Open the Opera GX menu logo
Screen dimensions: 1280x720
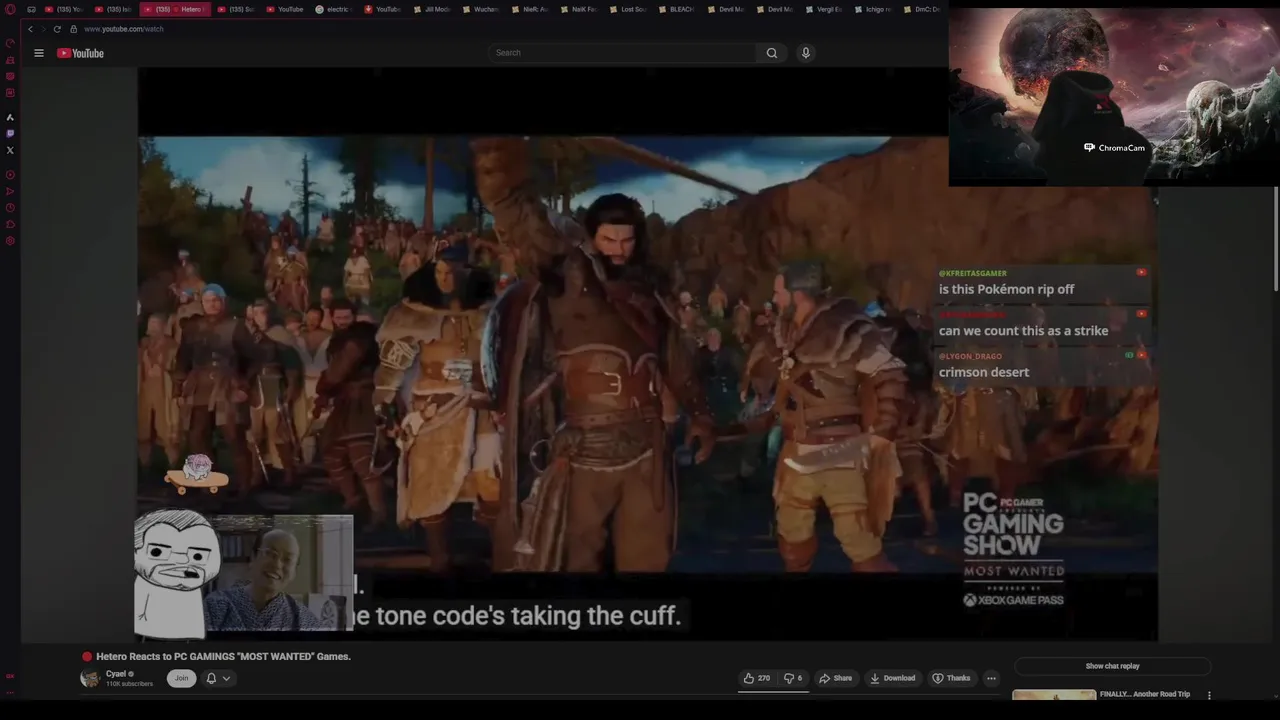click(10, 10)
